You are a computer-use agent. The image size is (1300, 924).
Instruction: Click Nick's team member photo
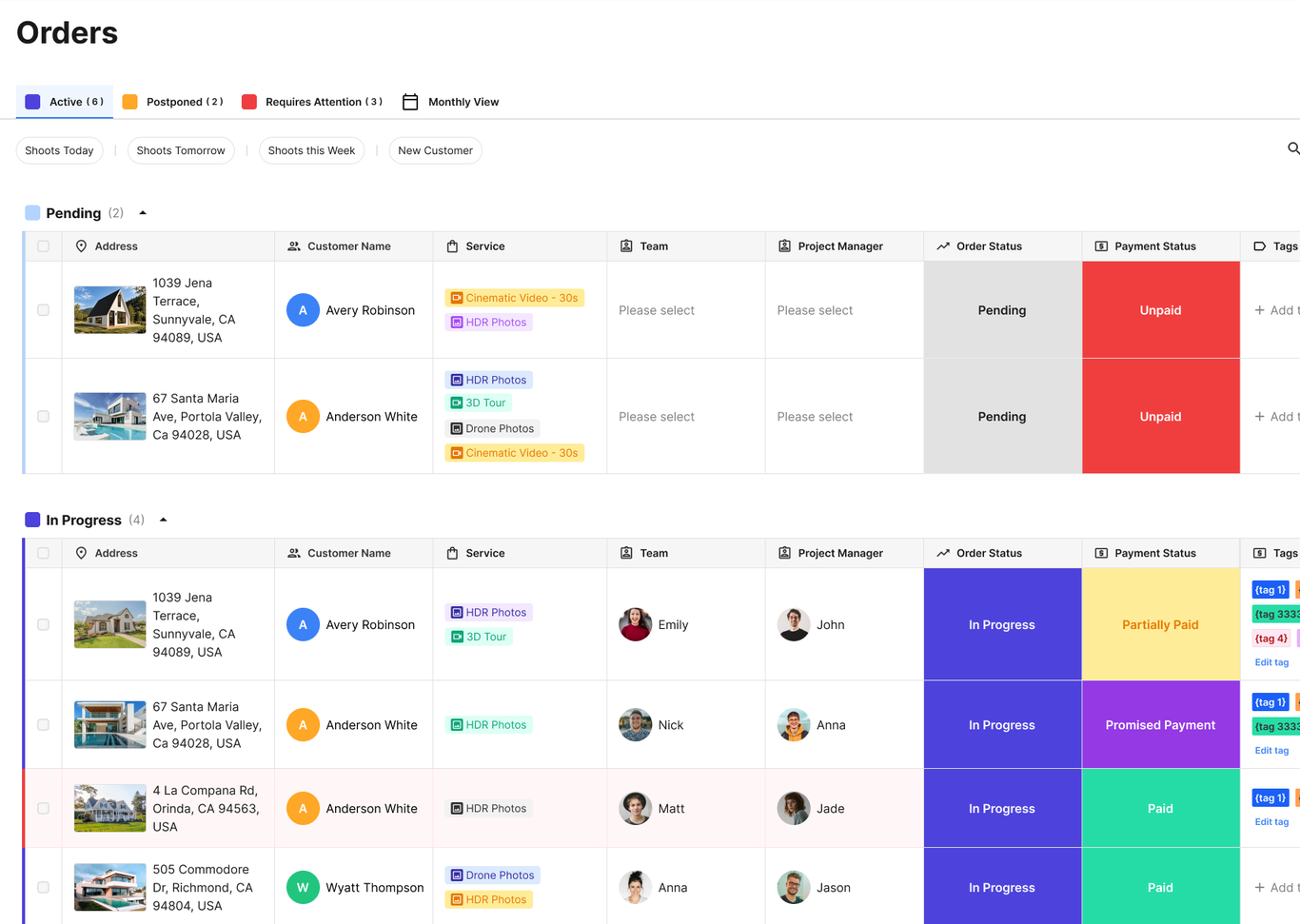pyautogui.click(x=635, y=725)
